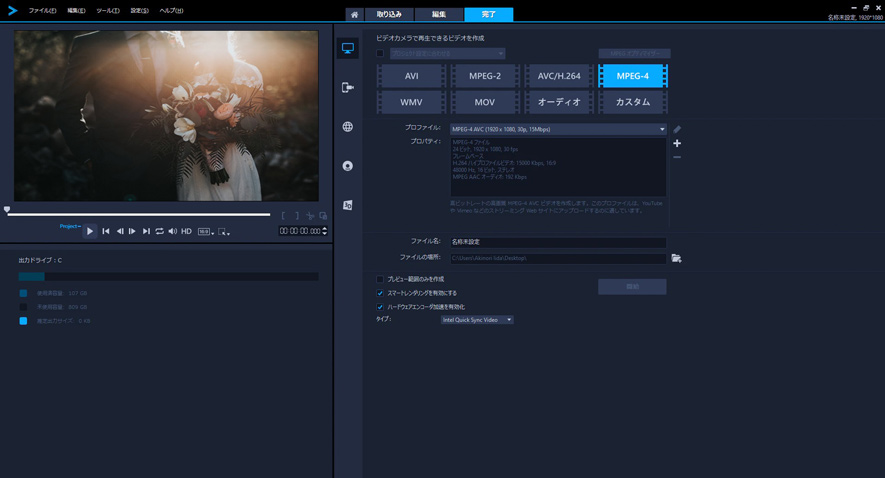Choose the MPEG-2 format button
885x478 pixels.
click(x=485, y=76)
